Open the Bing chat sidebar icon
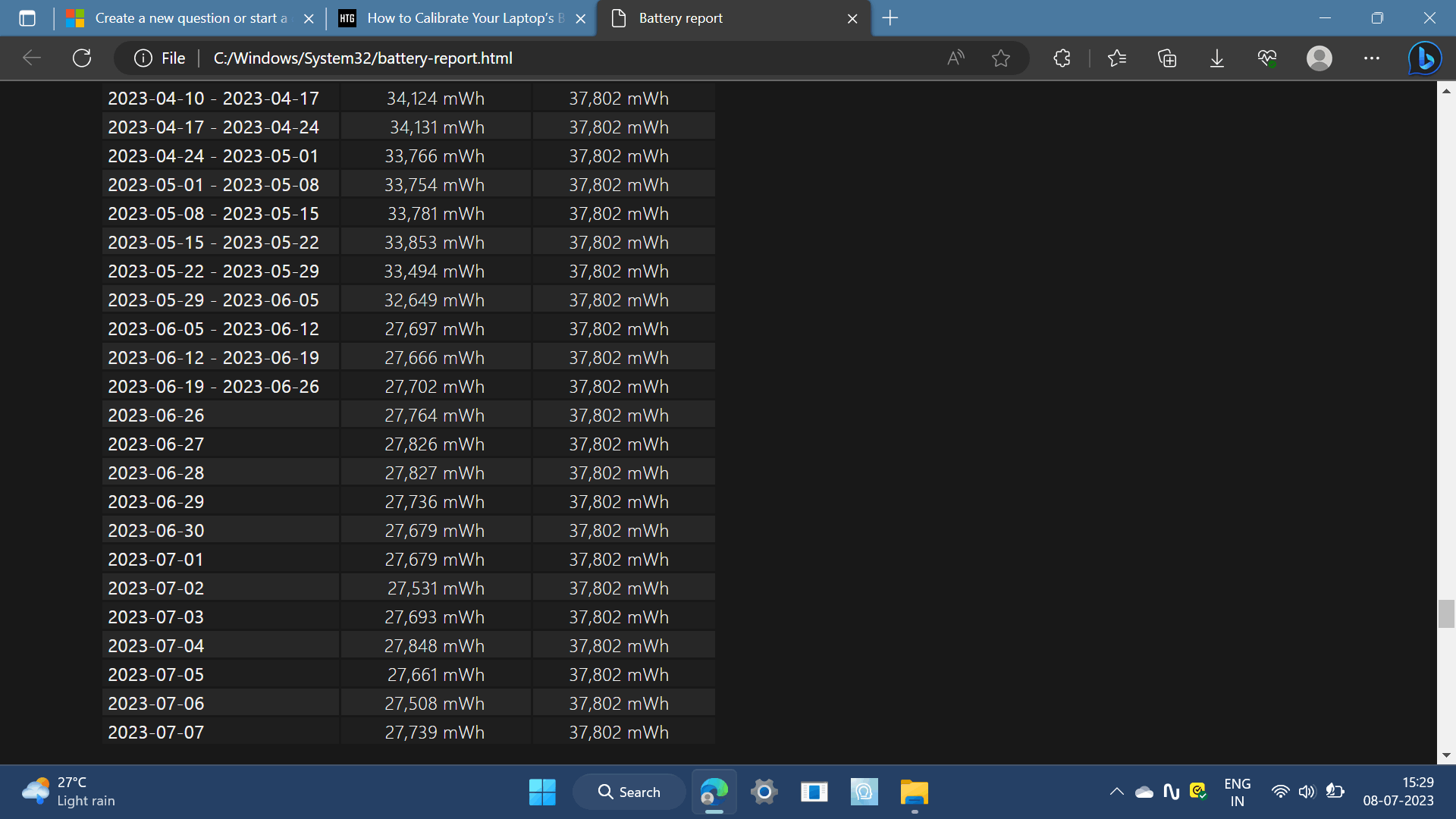 (1425, 58)
